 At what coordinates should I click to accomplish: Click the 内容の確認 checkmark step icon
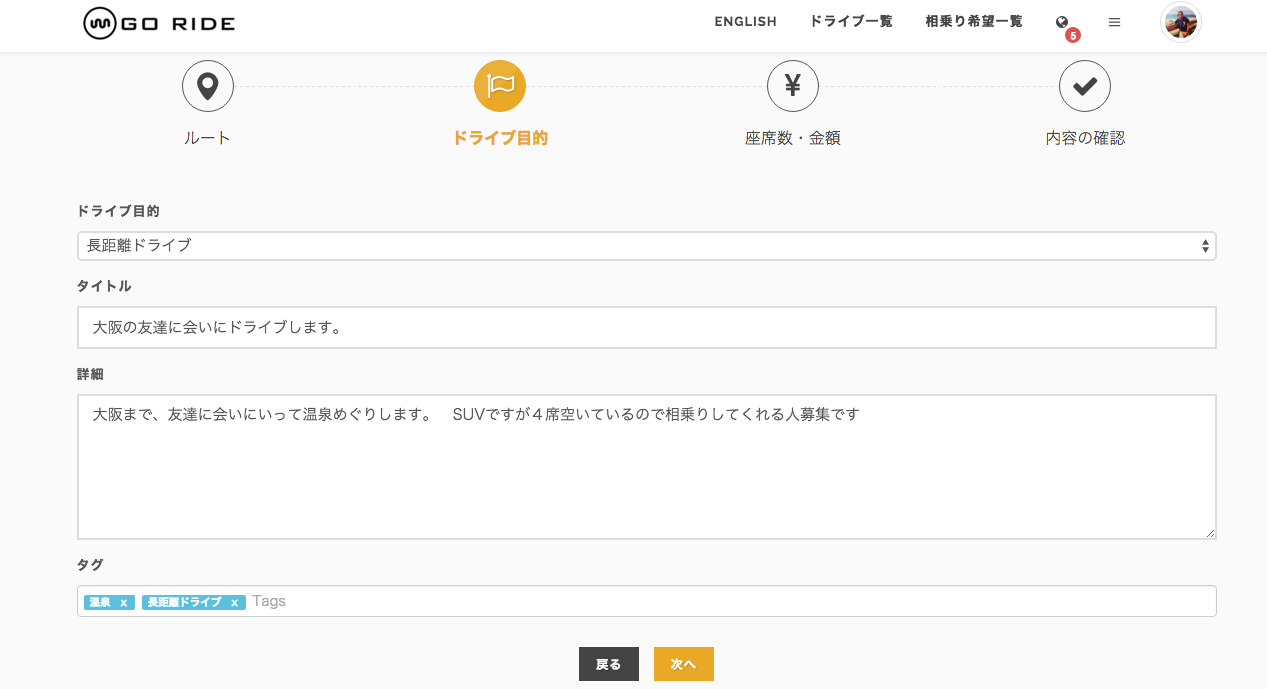(1085, 86)
